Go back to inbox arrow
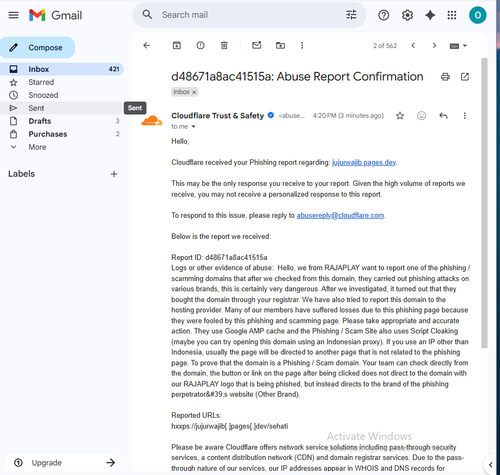Viewport: 500px width, 475px height. (147, 45)
